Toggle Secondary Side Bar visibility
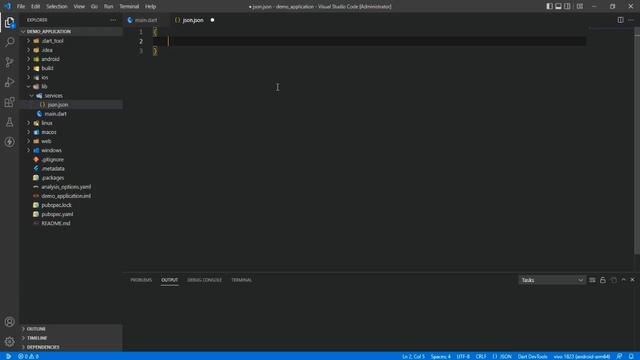The height and width of the screenshot is (360, 640). (567, 7)
